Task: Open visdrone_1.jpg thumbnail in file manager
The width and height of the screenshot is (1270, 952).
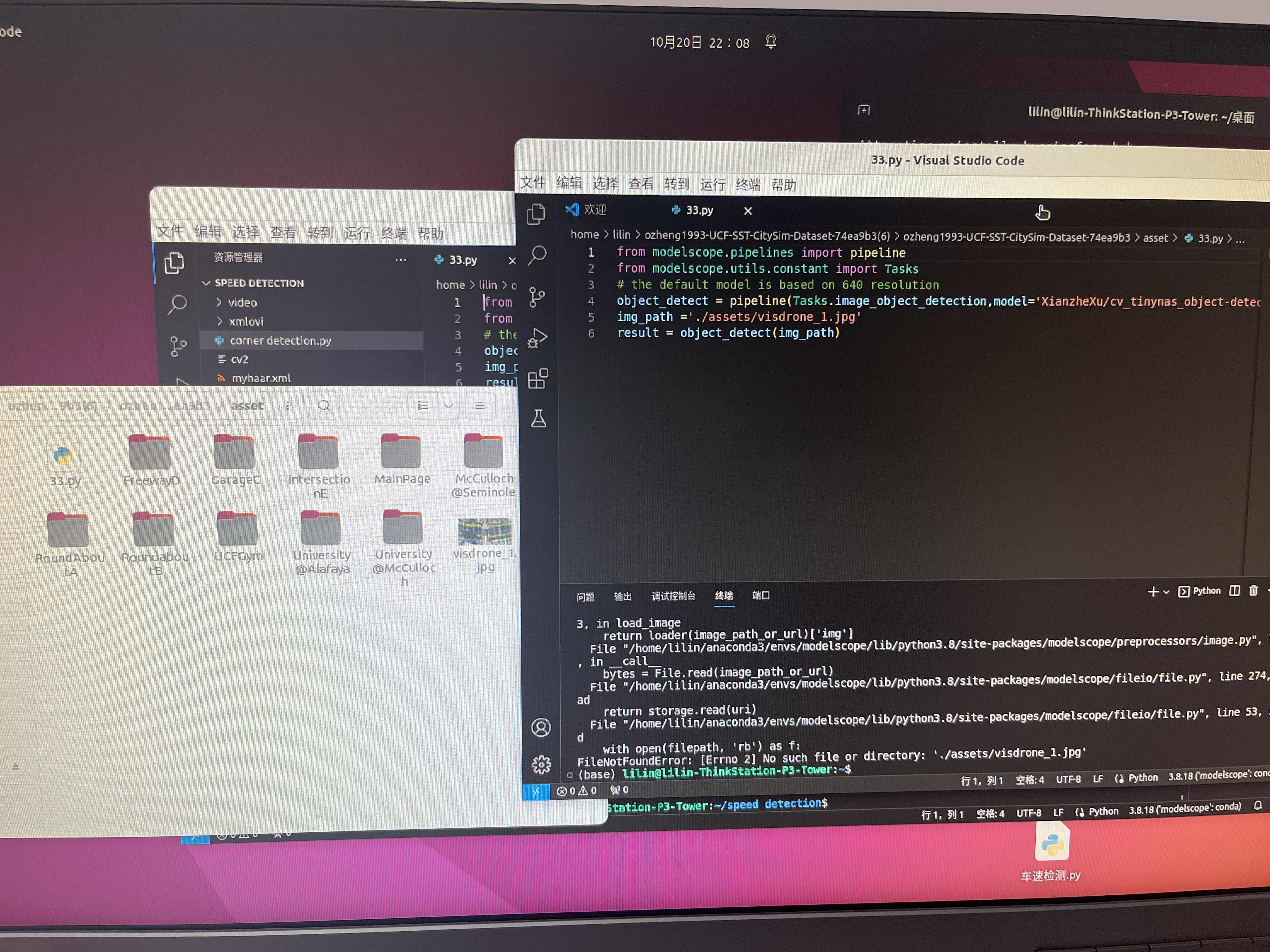Action: tap(484, 531)
